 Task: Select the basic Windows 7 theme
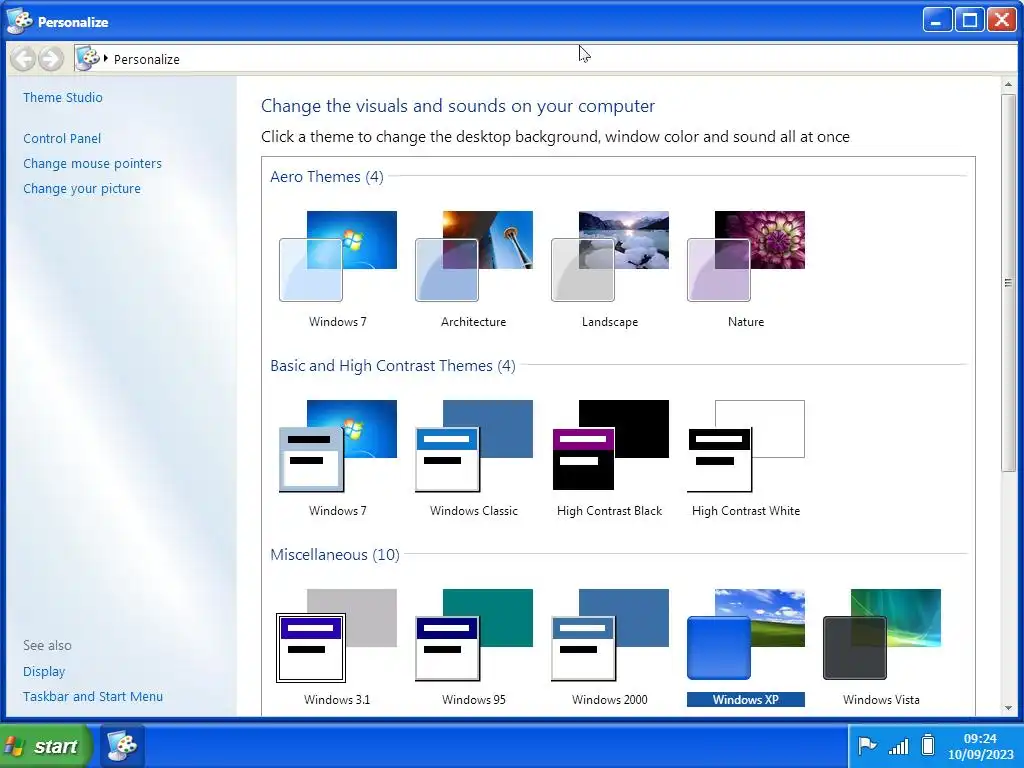click(x=338, y=446)
